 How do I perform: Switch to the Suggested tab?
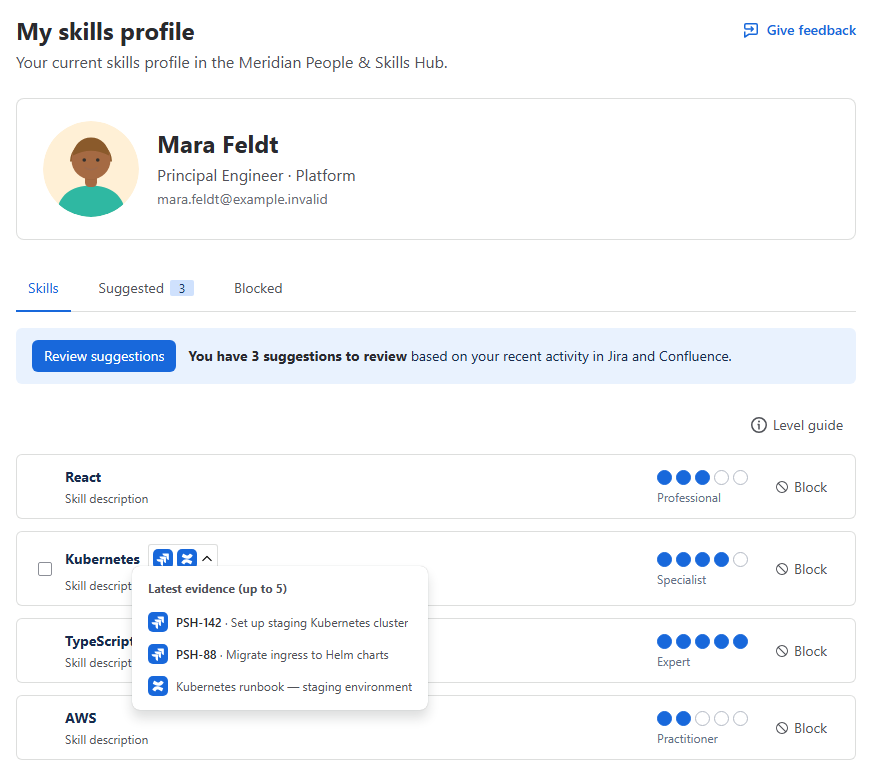point(146,288)
